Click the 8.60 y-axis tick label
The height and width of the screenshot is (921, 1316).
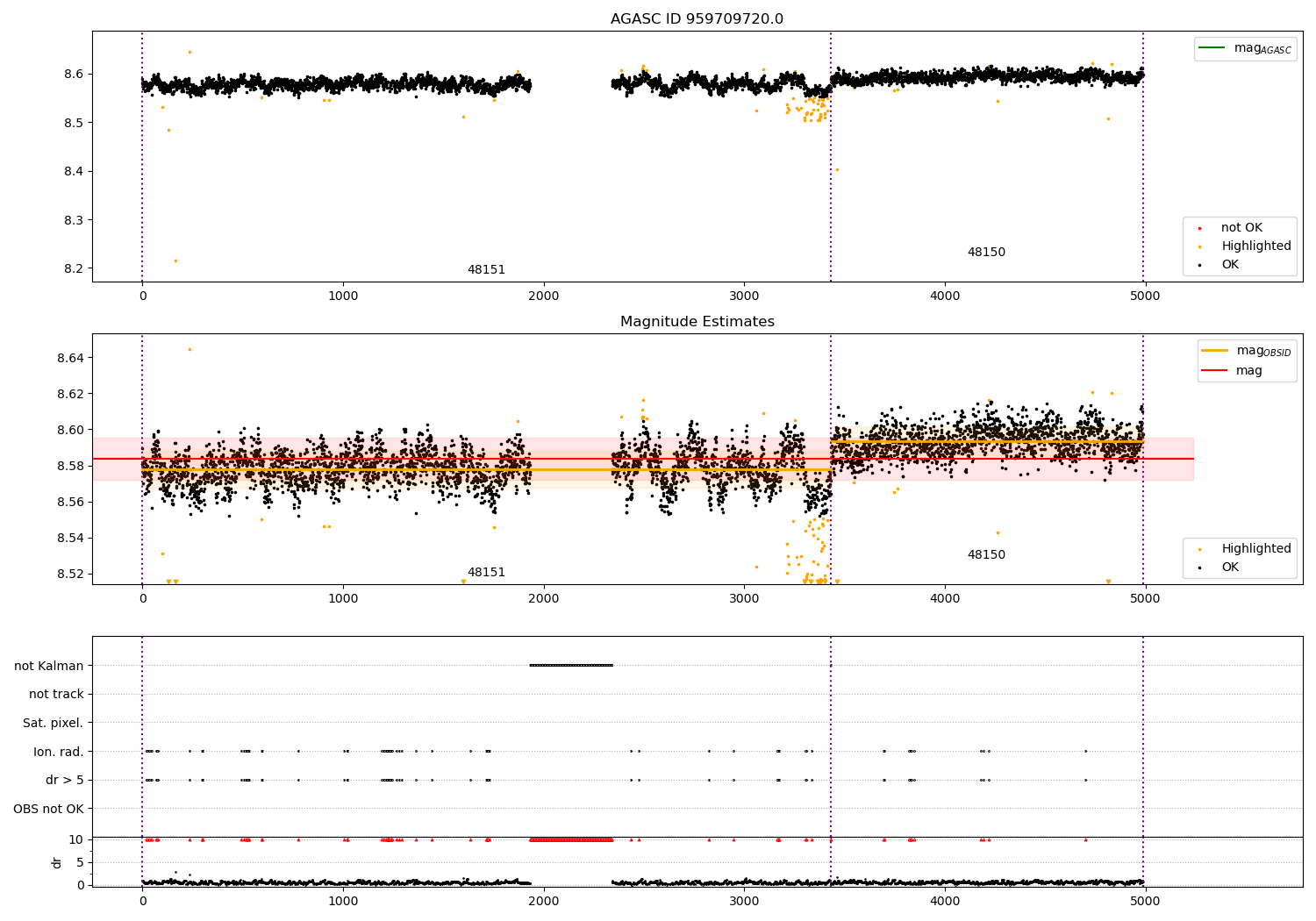[x=69, y=430]
